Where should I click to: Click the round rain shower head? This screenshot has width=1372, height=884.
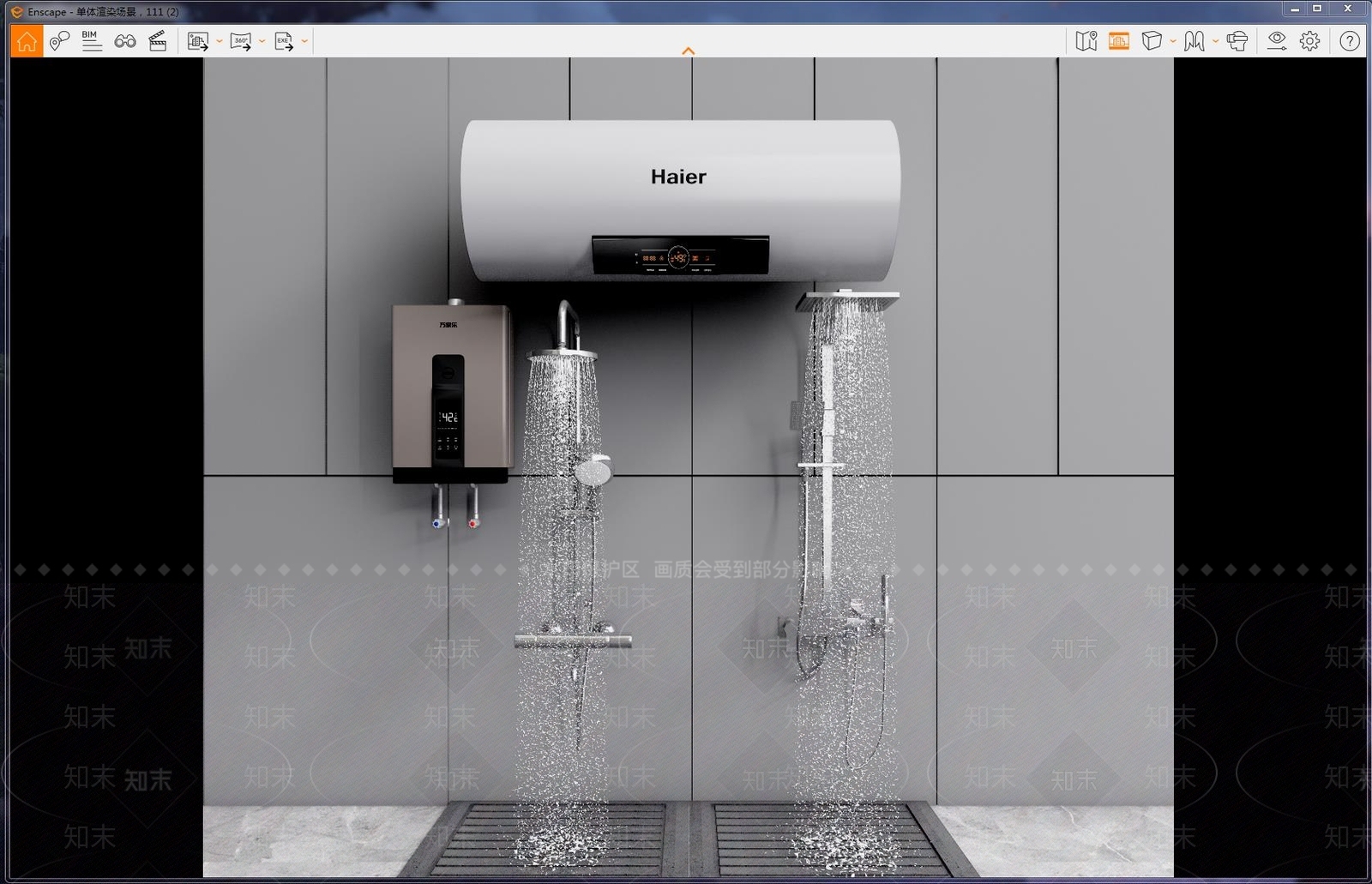563,354
